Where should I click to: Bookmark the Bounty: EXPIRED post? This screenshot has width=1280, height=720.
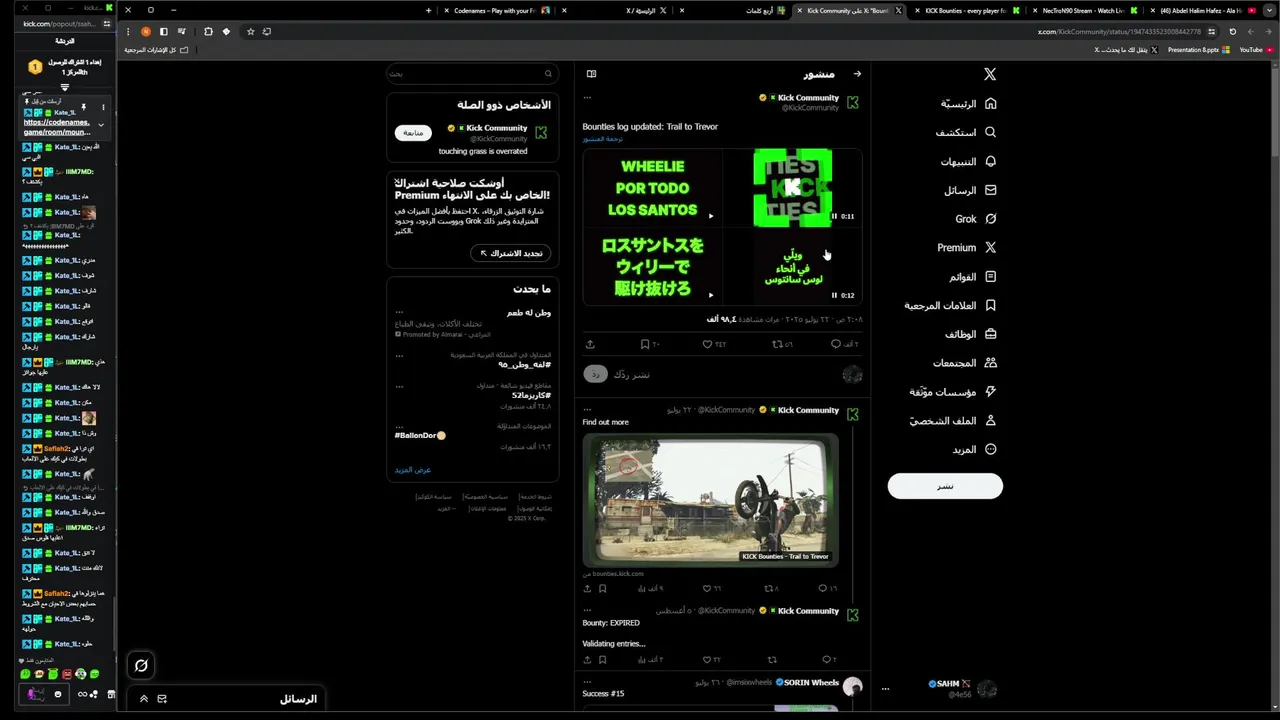[x=602, y=660]
